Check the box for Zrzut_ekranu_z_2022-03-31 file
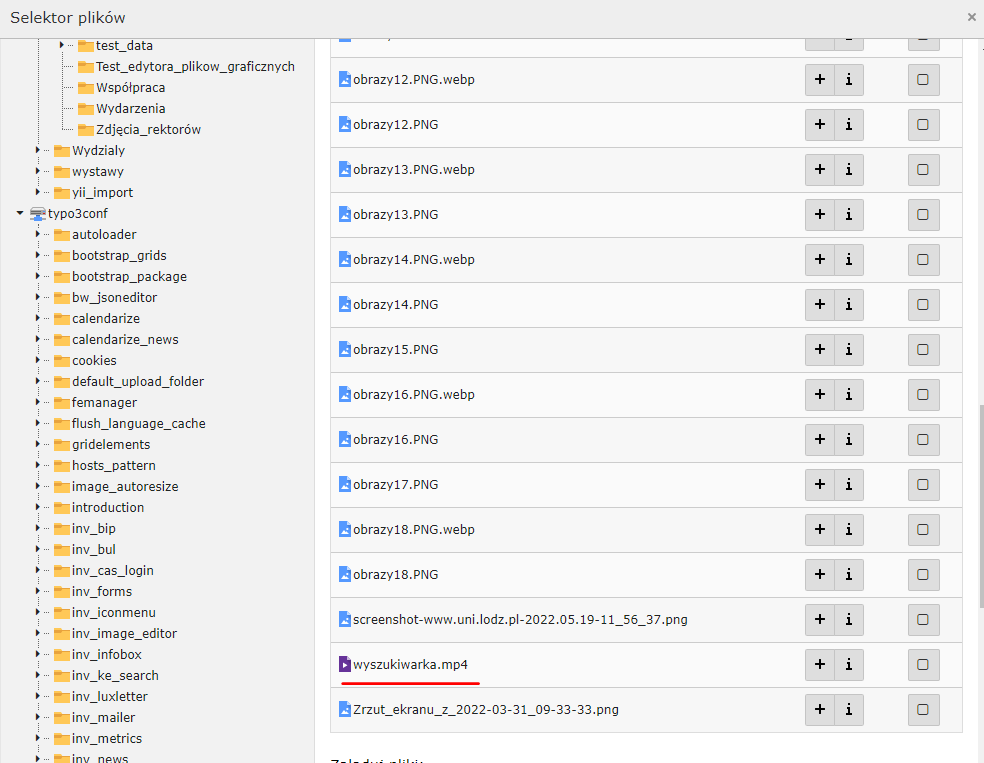 click(x=923, y=710)
